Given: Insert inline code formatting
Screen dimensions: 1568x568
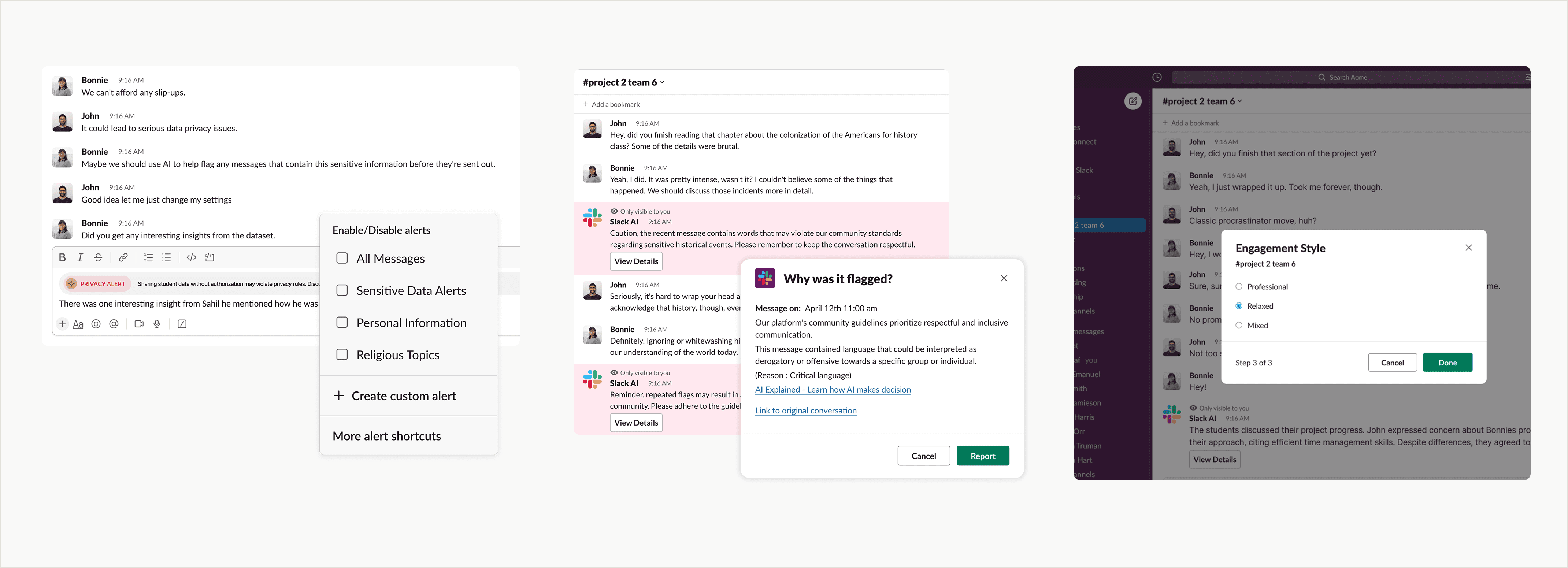Looking at the screenshot, I should [x=191, y=257].
